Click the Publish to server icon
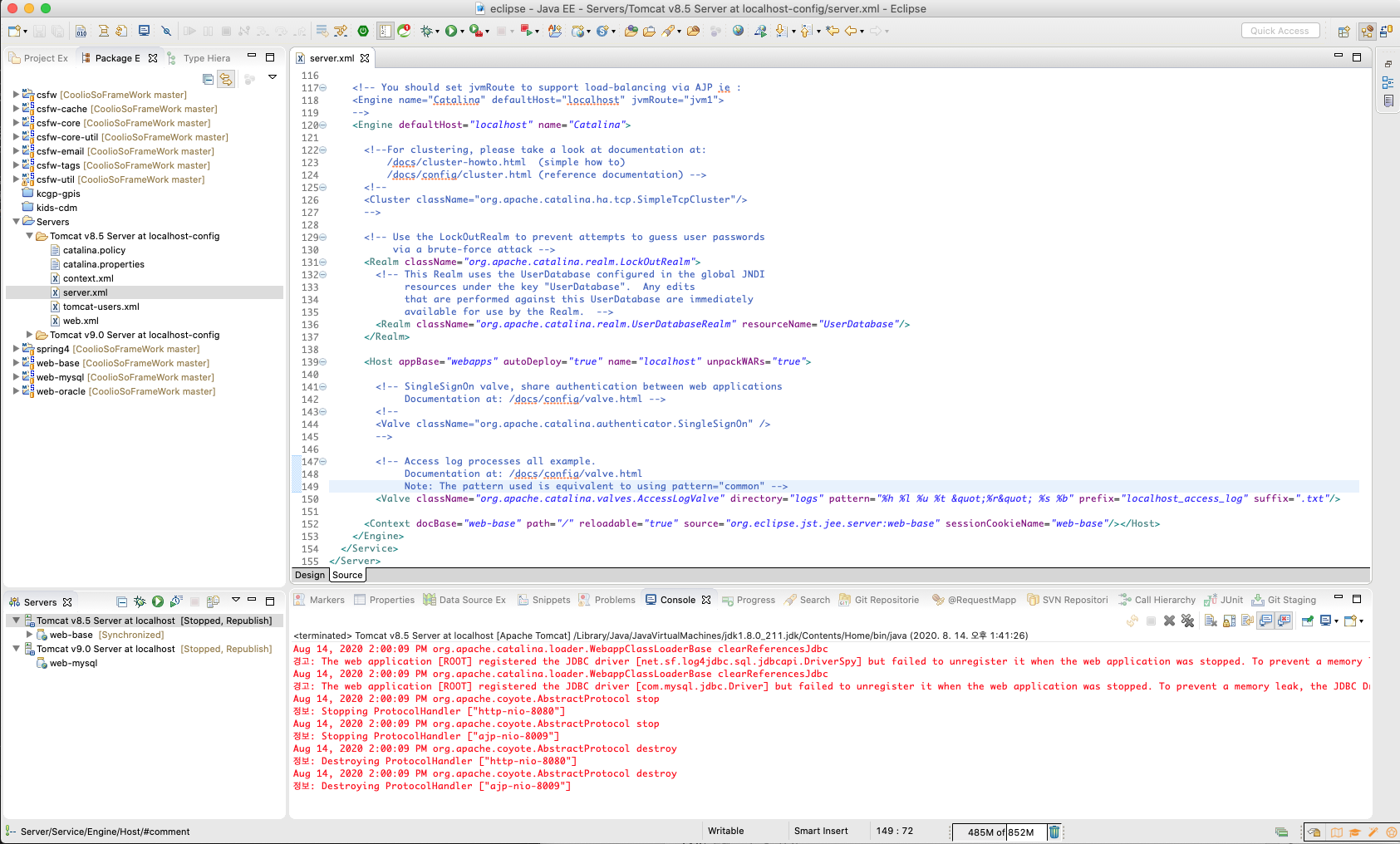1400x844 pixels. click(x=213, y=601)
